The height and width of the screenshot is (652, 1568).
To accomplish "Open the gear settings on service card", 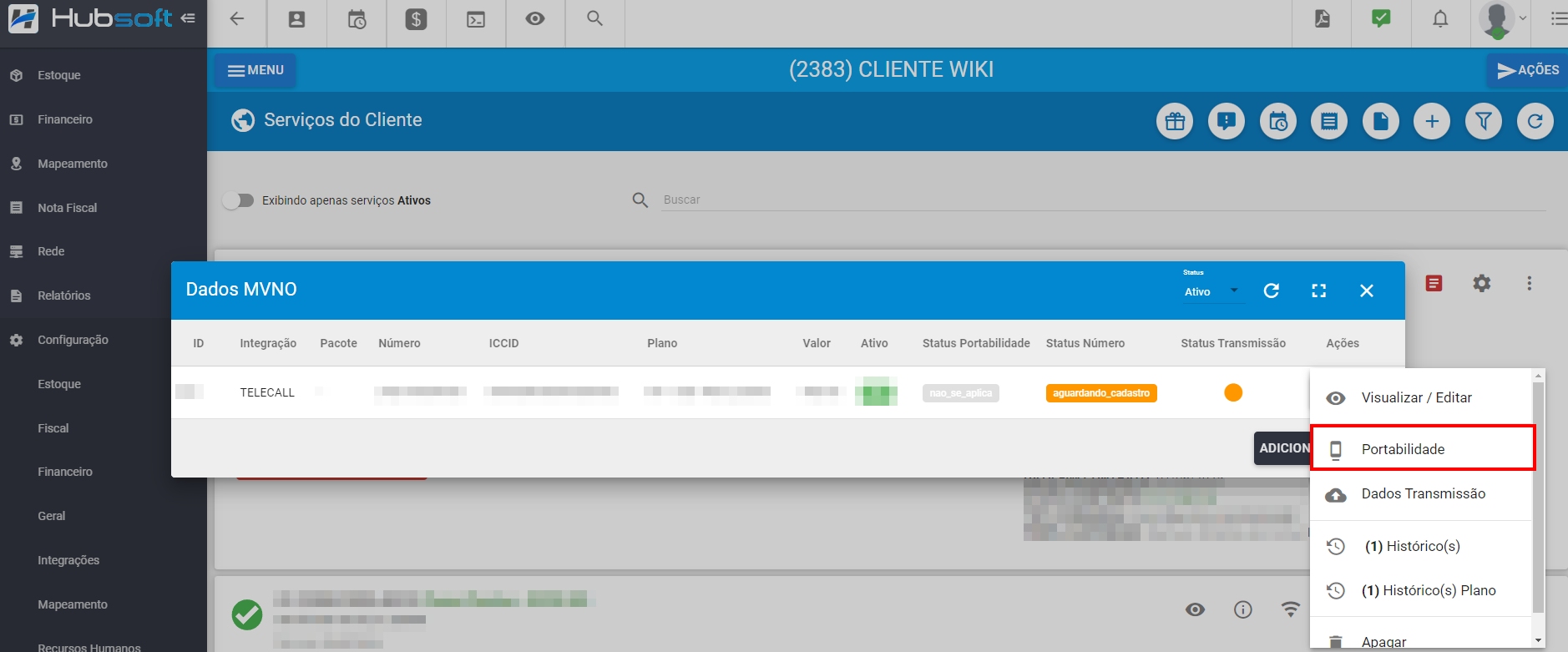I will pyautogui.click(x=1482, y=283).
